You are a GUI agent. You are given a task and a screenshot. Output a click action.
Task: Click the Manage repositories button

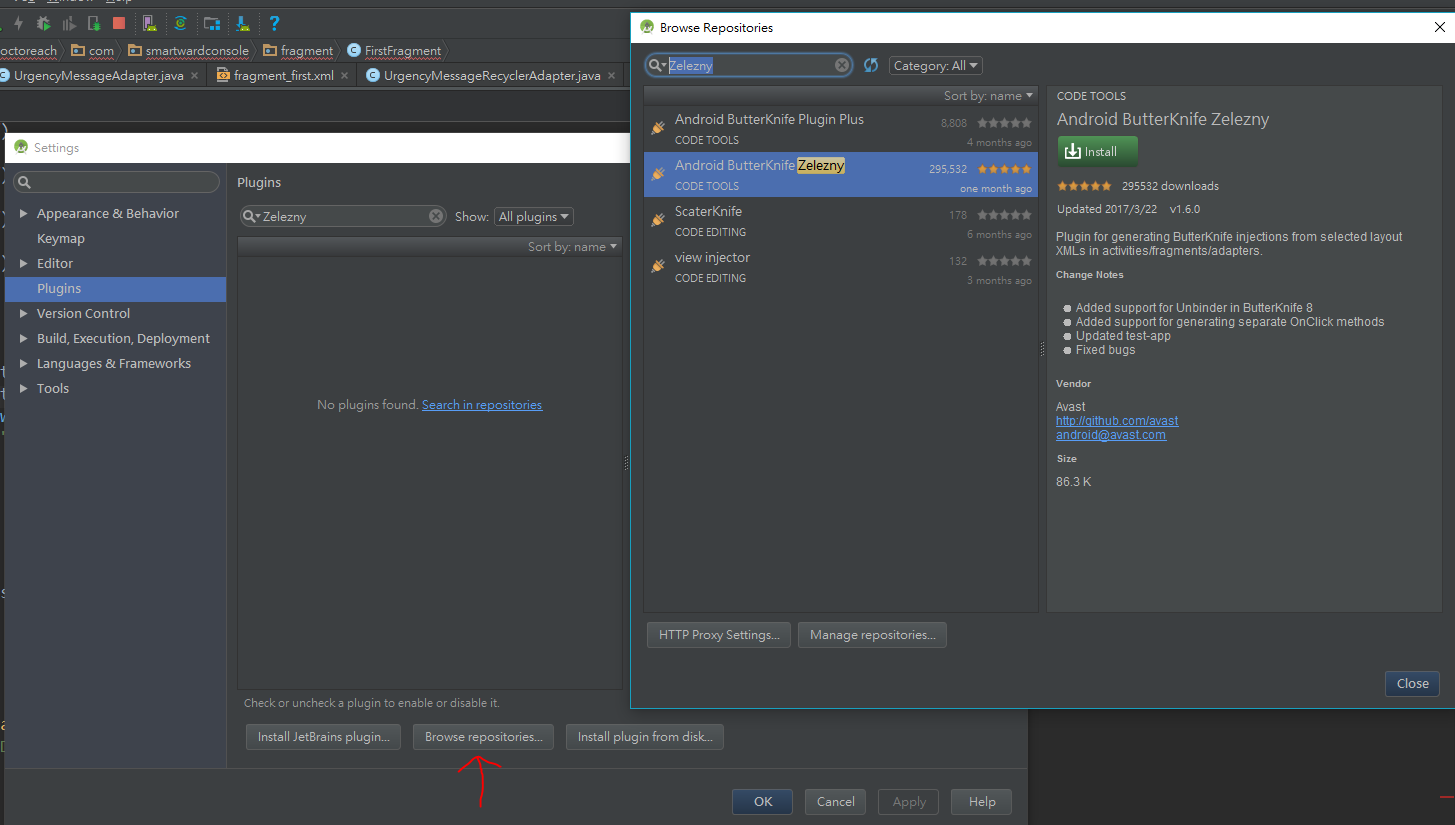point(872,635)
